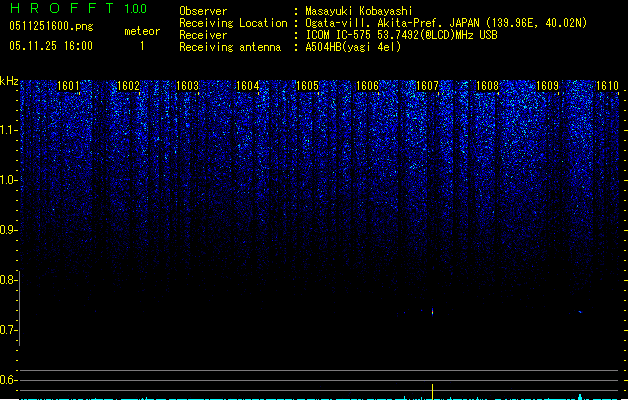The width and height of the screenshot is (629, 400).
Task: Click the 1603 time marker
Action: [x=187, y=86]
